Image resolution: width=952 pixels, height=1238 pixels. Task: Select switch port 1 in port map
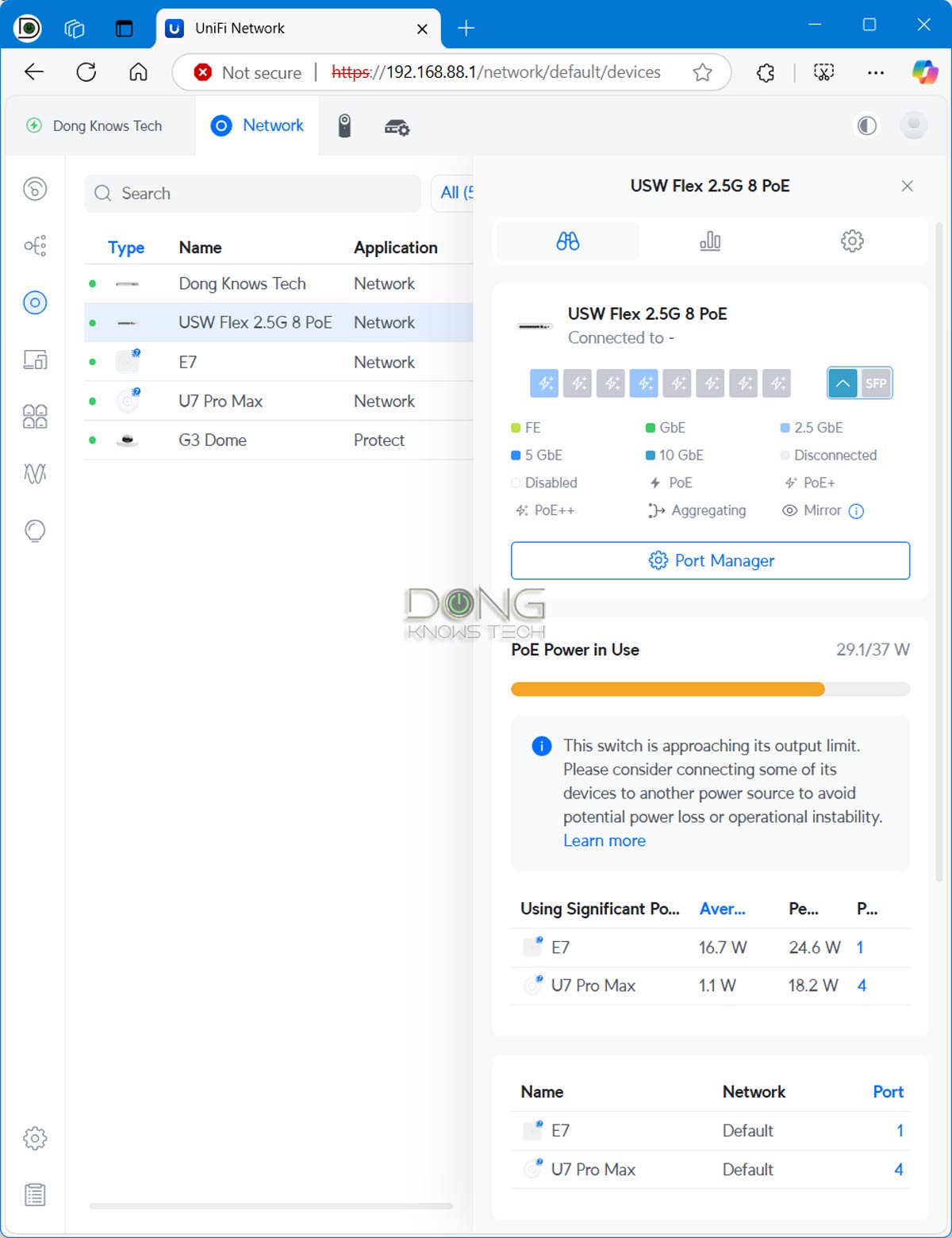pos(544,383)
